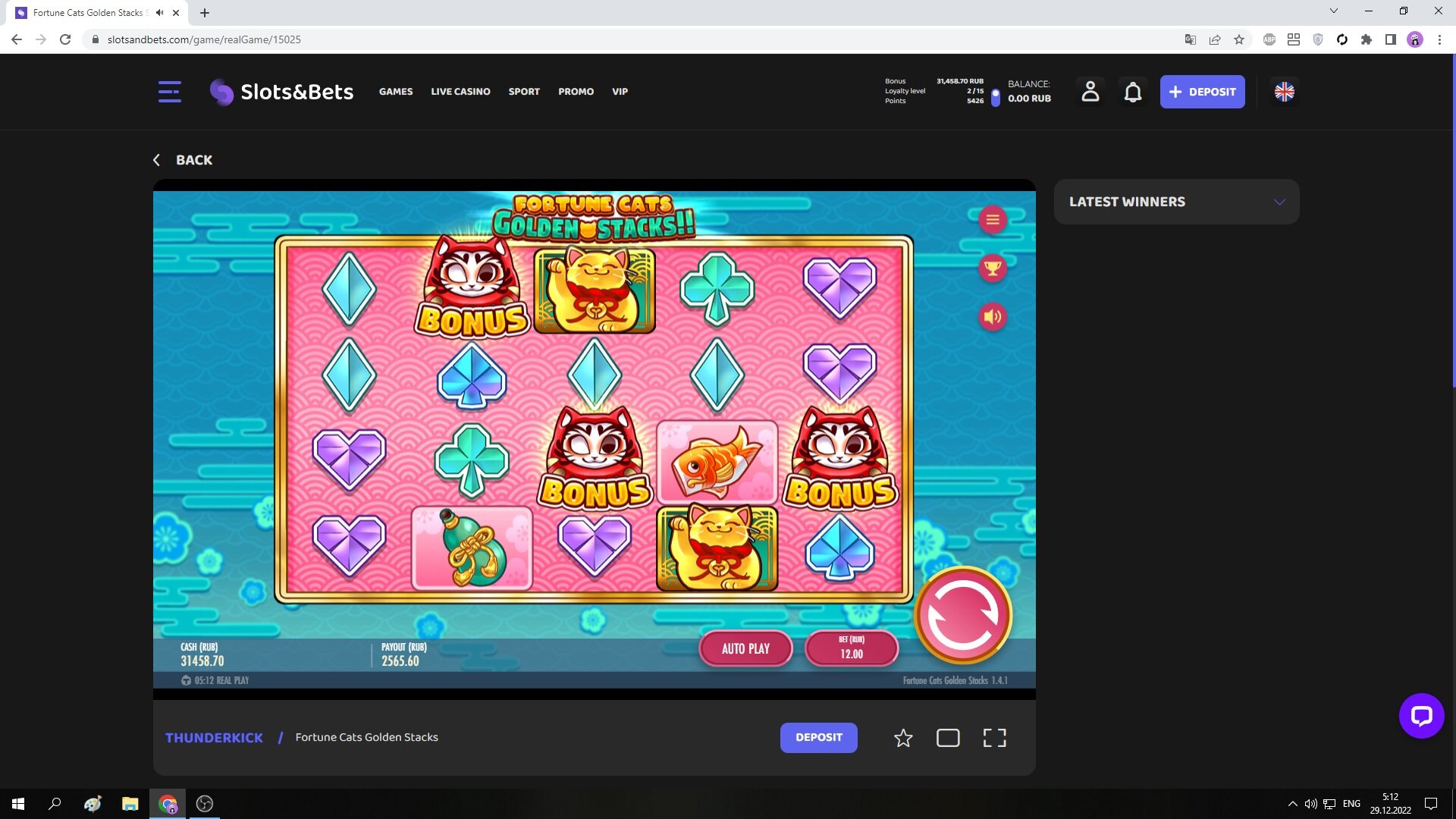
Task: Open the live chat support bubble
Action: 1421,715
